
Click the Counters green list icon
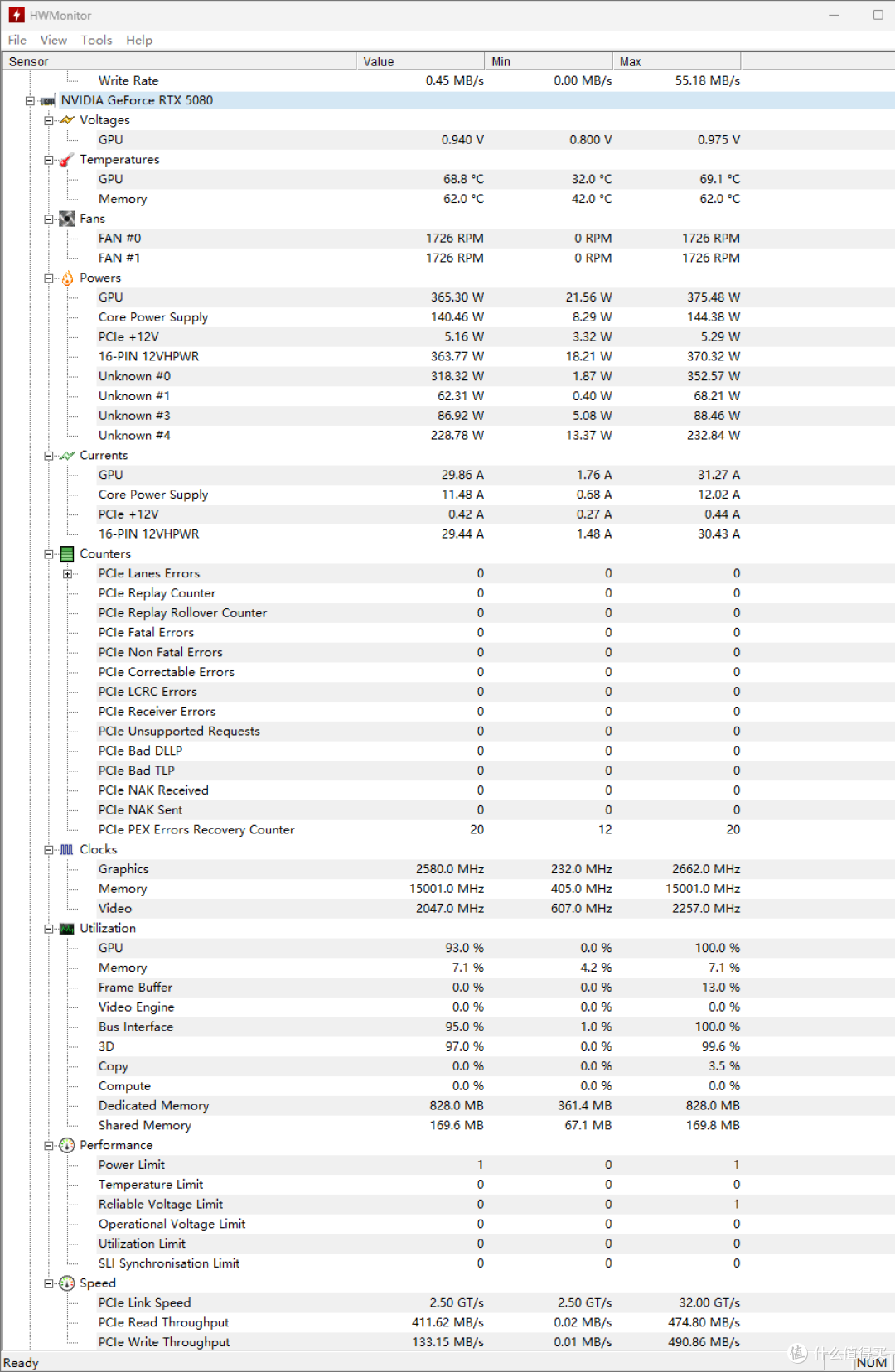click(x=67, y=554)
